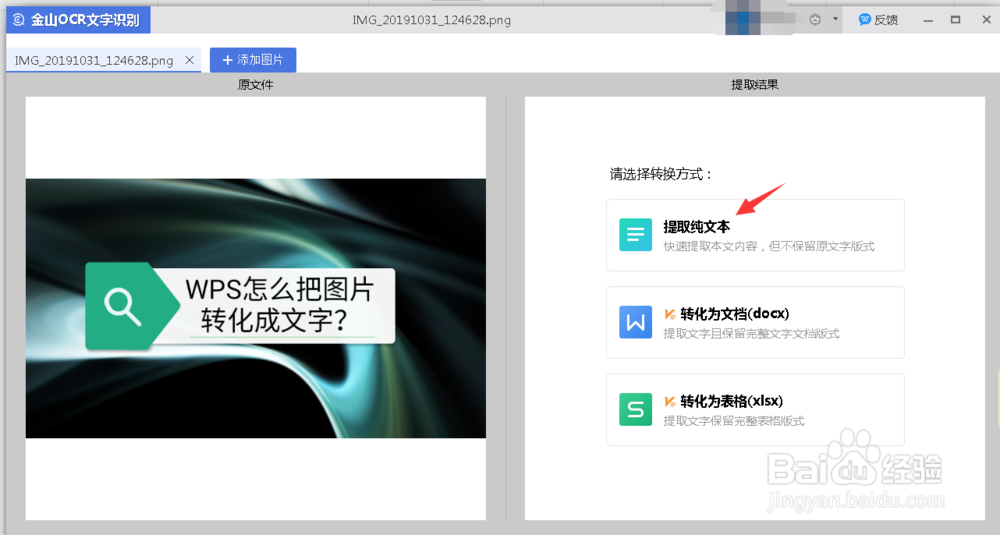The height and width of the screenshot is (535, 1000).
Task: Click the VIP badge beside 转化为表格
Action: pos(670,401)
